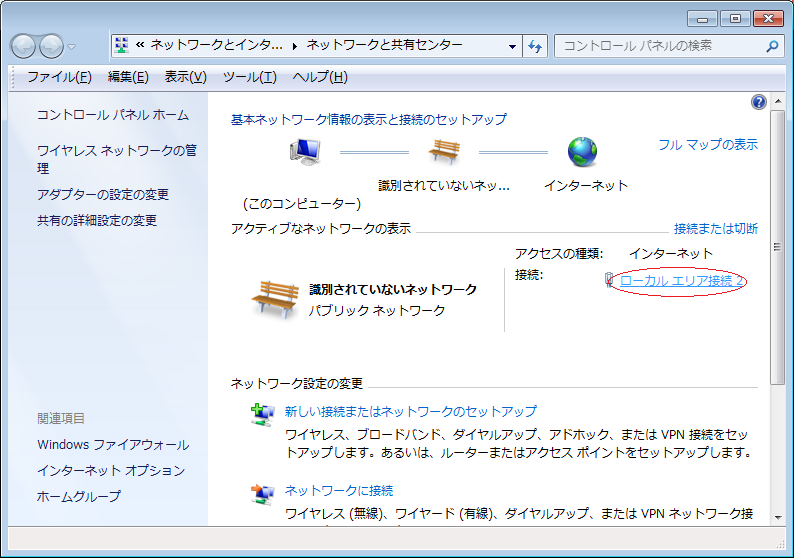The width and height of the screenshot is (794, 558).
Task: Open アダプターの設定の変更
Action: (103, 194)
